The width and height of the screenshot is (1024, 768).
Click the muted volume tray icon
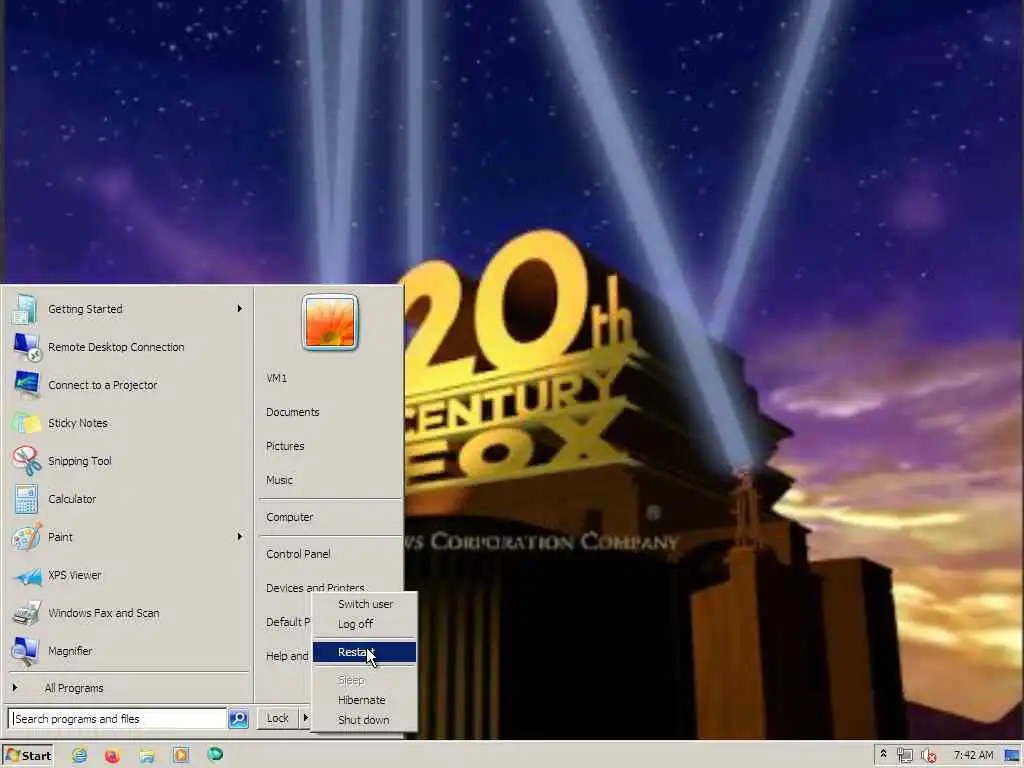pyautogui.click(x=929, y=756)
